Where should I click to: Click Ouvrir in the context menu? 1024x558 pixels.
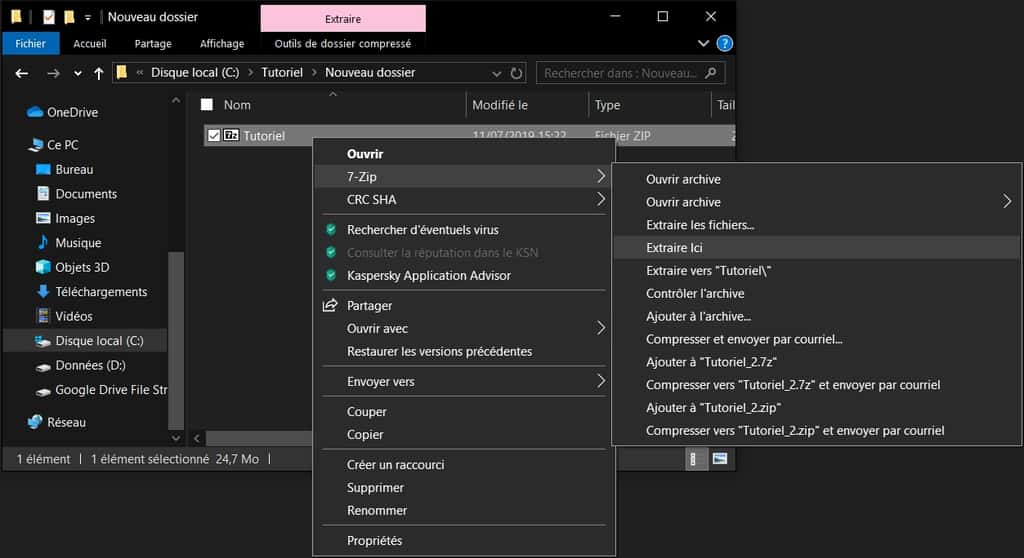[x=464, y=154]
